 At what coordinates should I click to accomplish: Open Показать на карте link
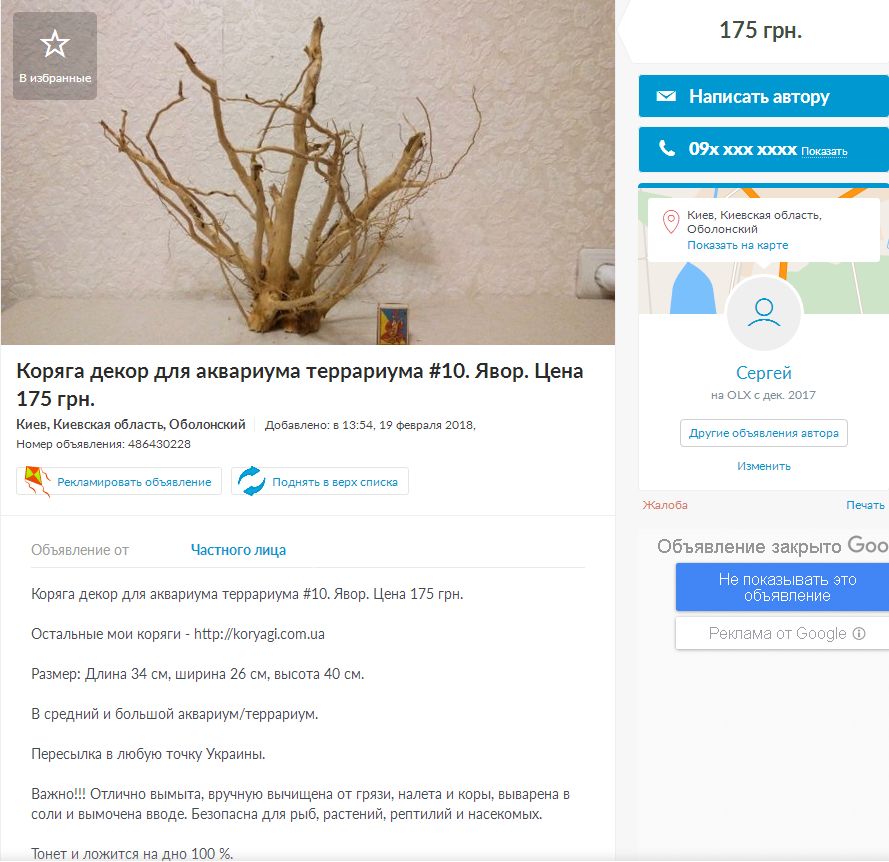point(738,245)
